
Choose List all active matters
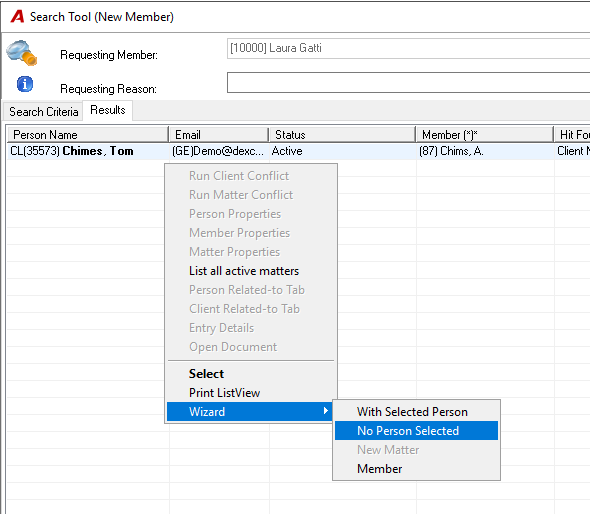pos(244,271)
